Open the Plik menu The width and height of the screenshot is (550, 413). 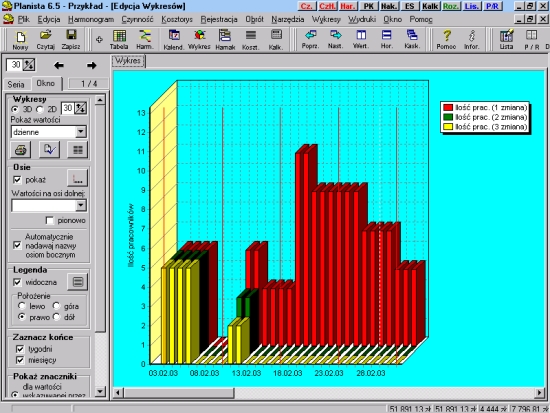24,19
